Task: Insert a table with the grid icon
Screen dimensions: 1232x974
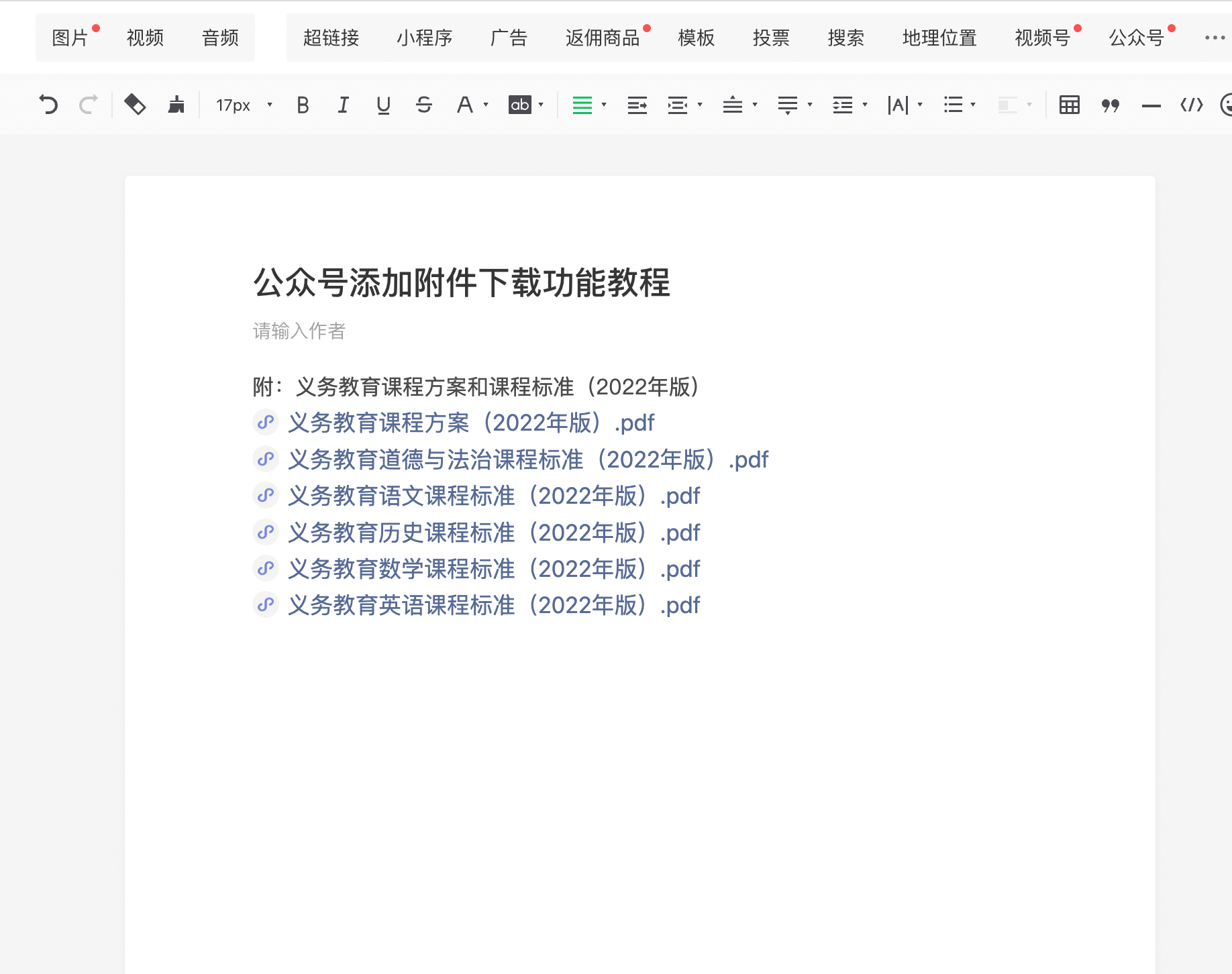Action: tap(1069, 105)
